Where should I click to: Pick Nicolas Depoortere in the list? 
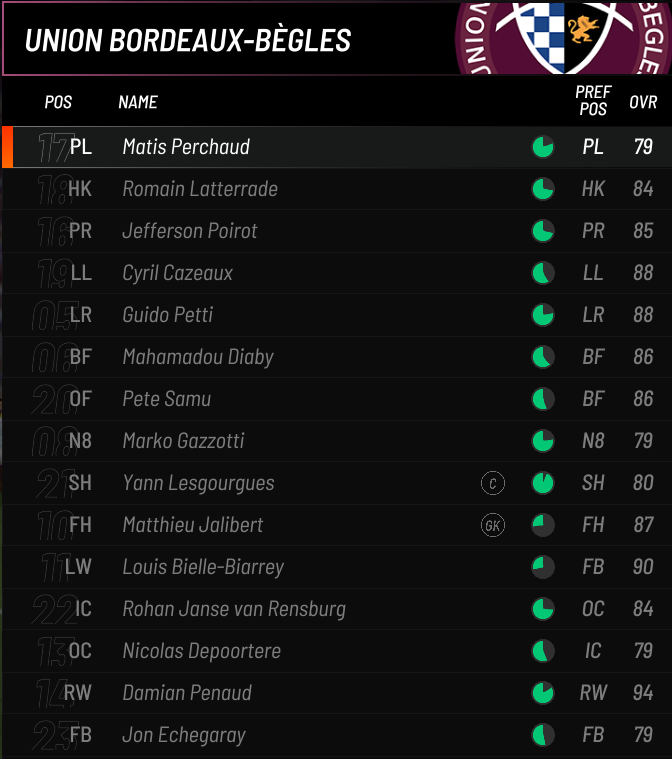[201, 651]
